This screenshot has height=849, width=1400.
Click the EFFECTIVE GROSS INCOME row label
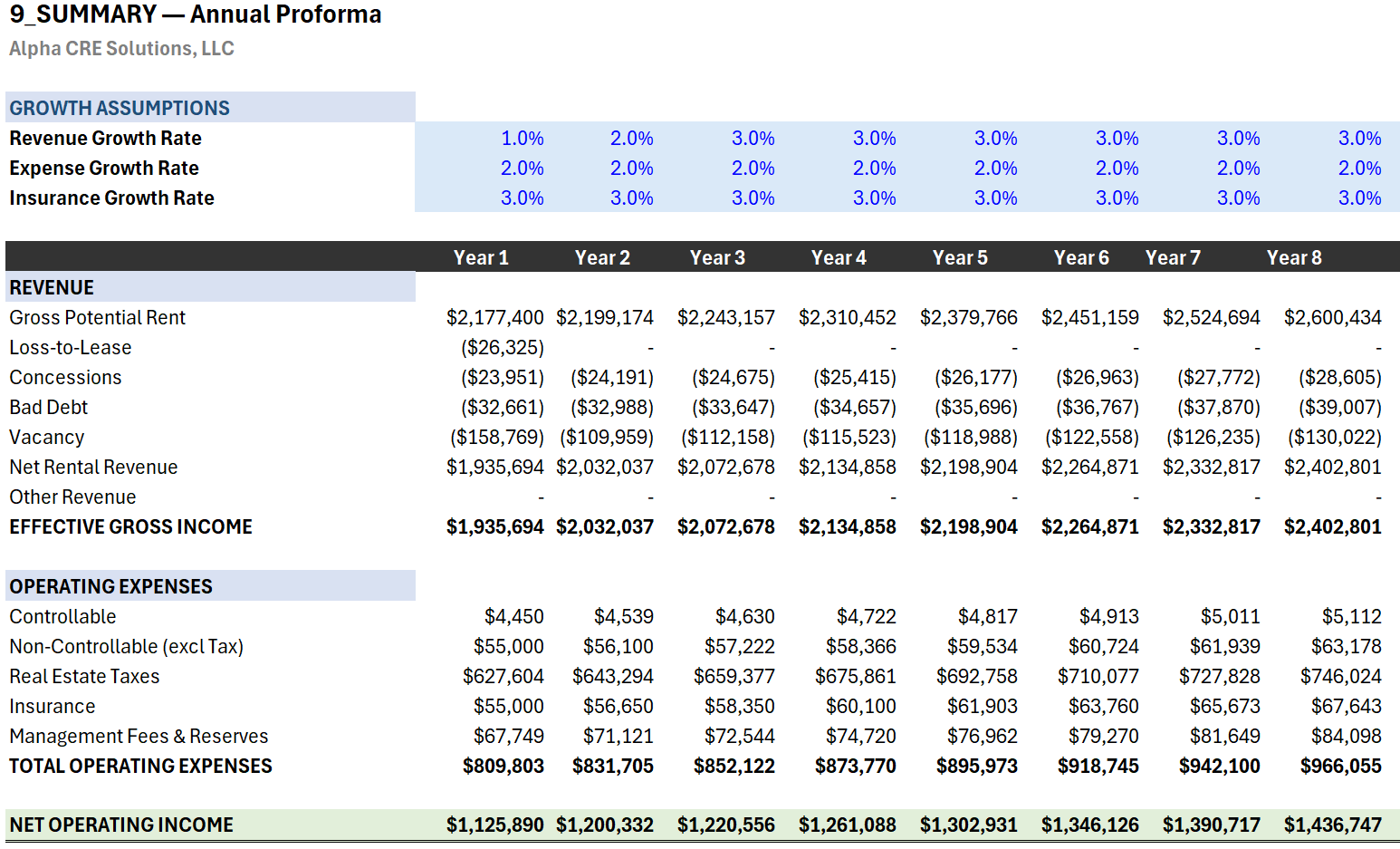pos(130,526)
